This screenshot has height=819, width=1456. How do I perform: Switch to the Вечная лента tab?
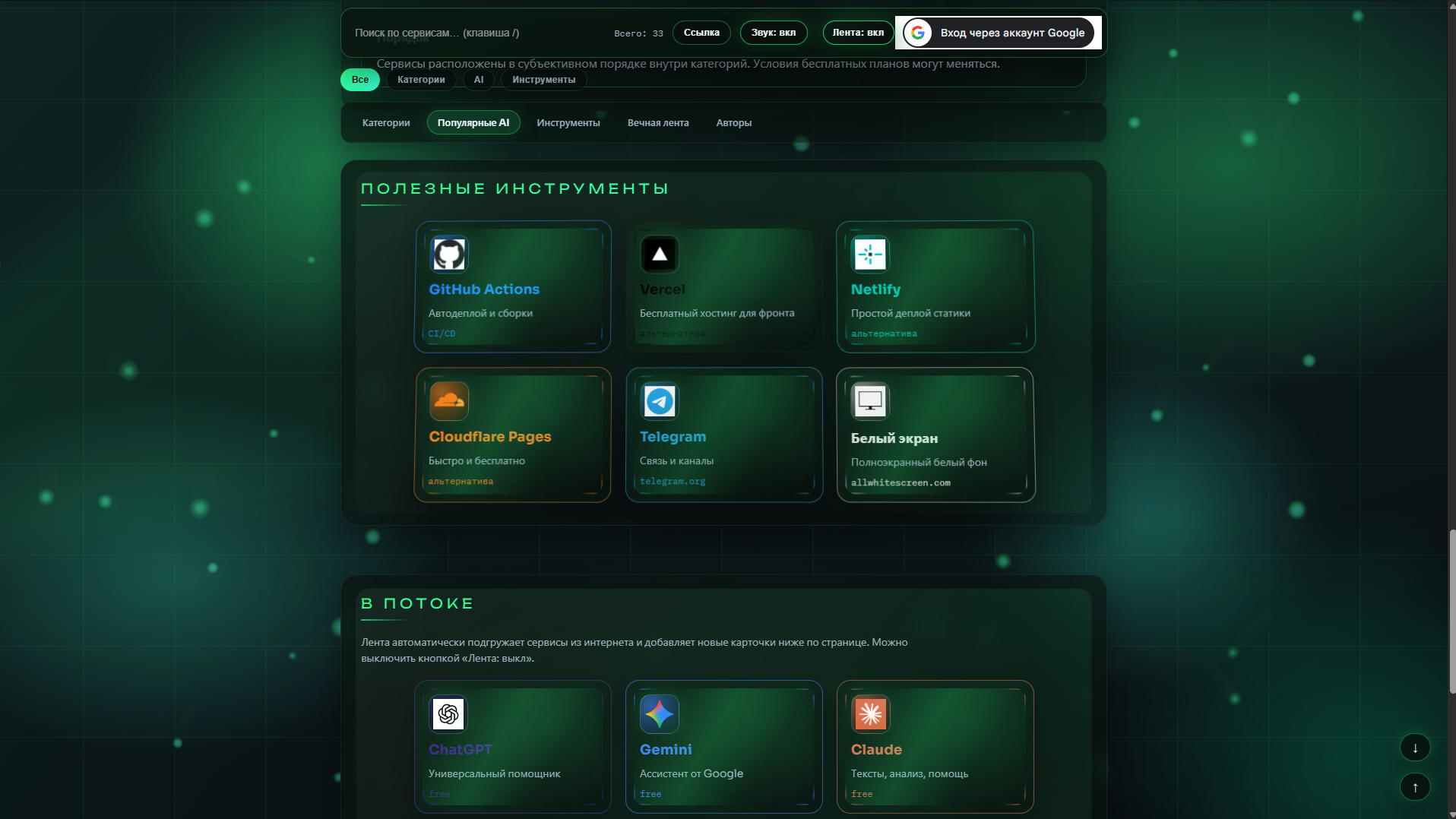click(658, 122)
